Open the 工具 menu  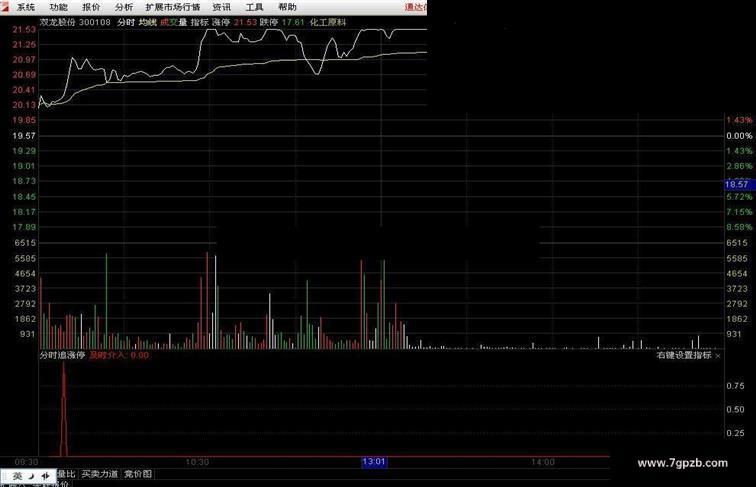(254, 7)
